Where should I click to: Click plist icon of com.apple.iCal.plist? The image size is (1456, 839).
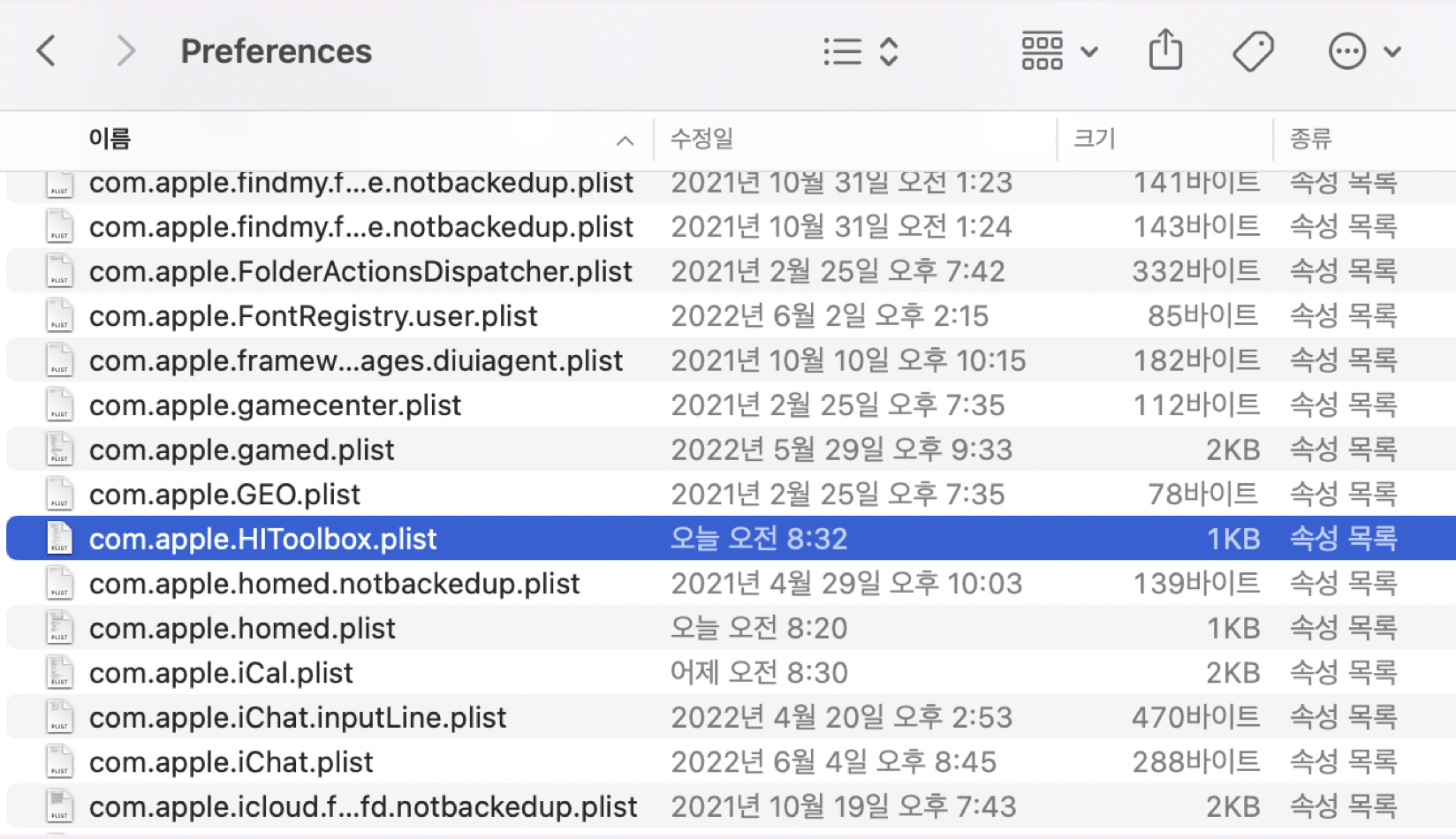[59, 673]
